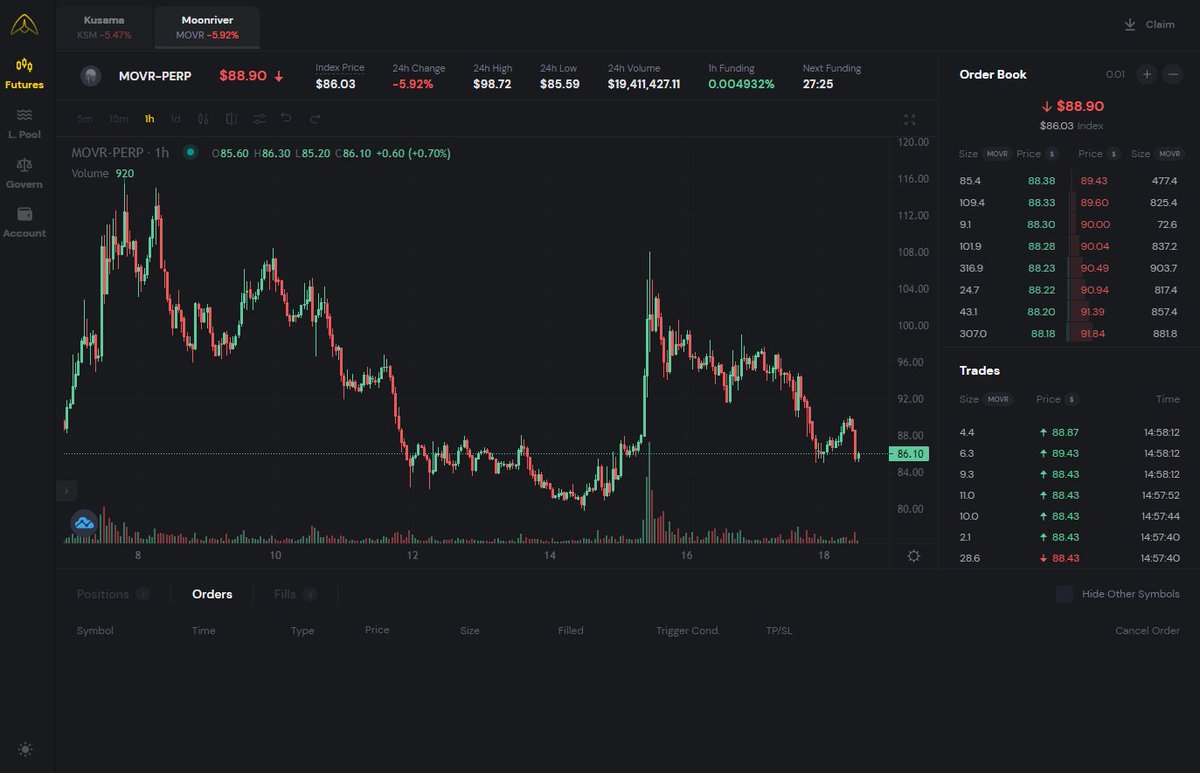Open the candlestick chart type selector

click(204, 119)
